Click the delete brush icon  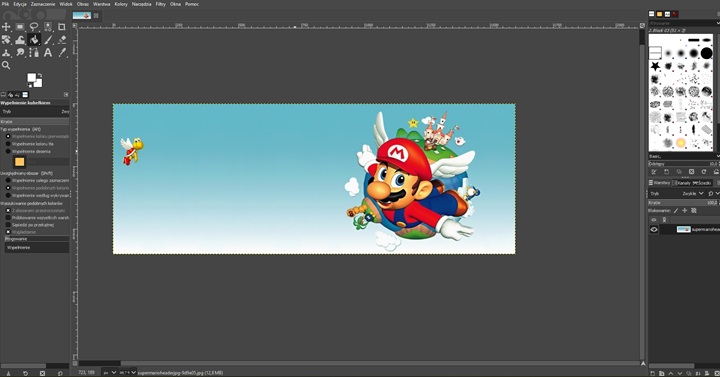pyautogui.click(x=691, y=172)
